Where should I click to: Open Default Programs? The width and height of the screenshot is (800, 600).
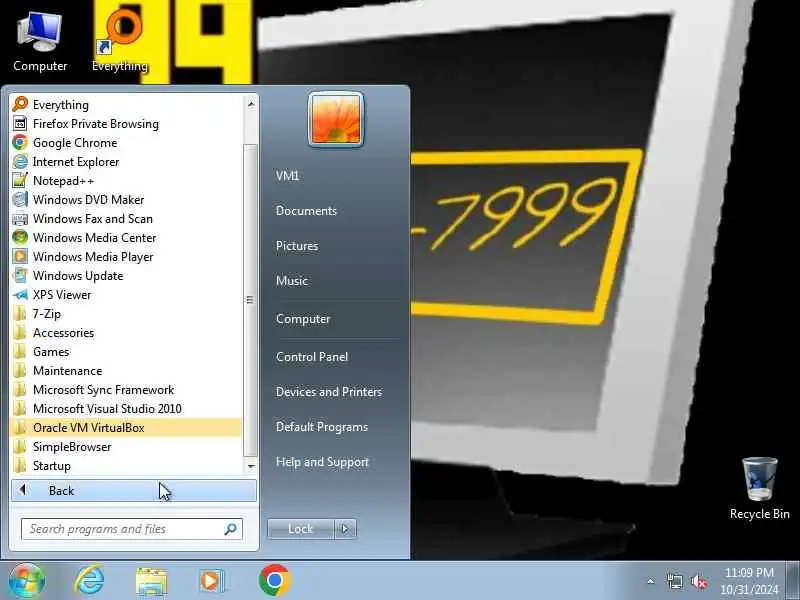tap(321, 427)
